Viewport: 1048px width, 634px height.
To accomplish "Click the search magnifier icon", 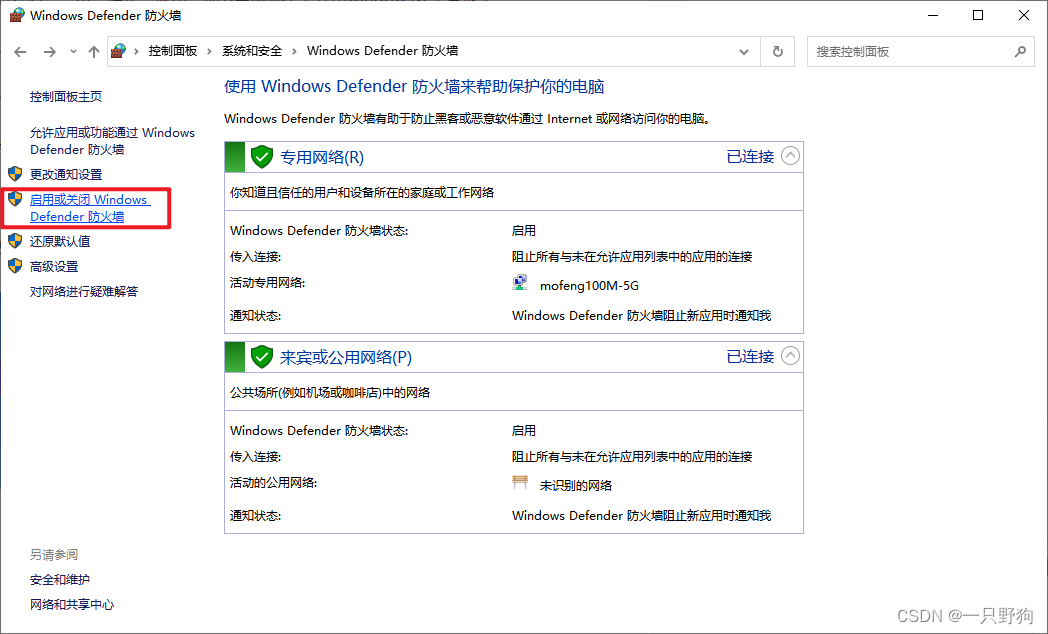I will [1020, 51].
